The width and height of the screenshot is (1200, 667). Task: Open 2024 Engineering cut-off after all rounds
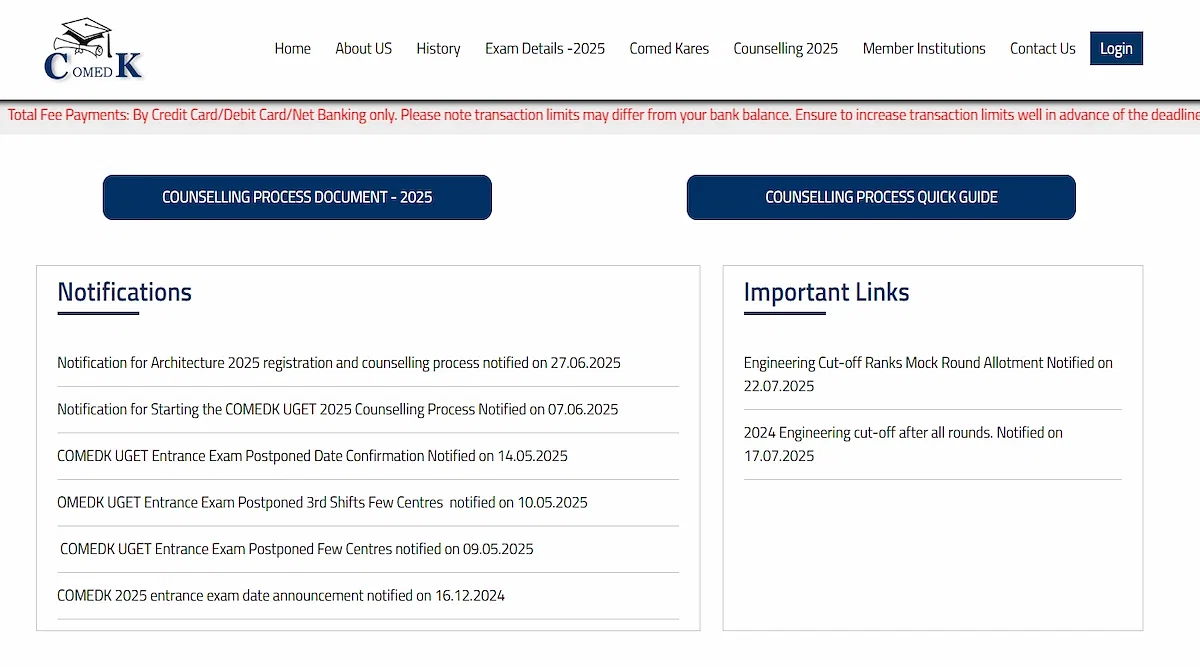(x=903, y=444)
